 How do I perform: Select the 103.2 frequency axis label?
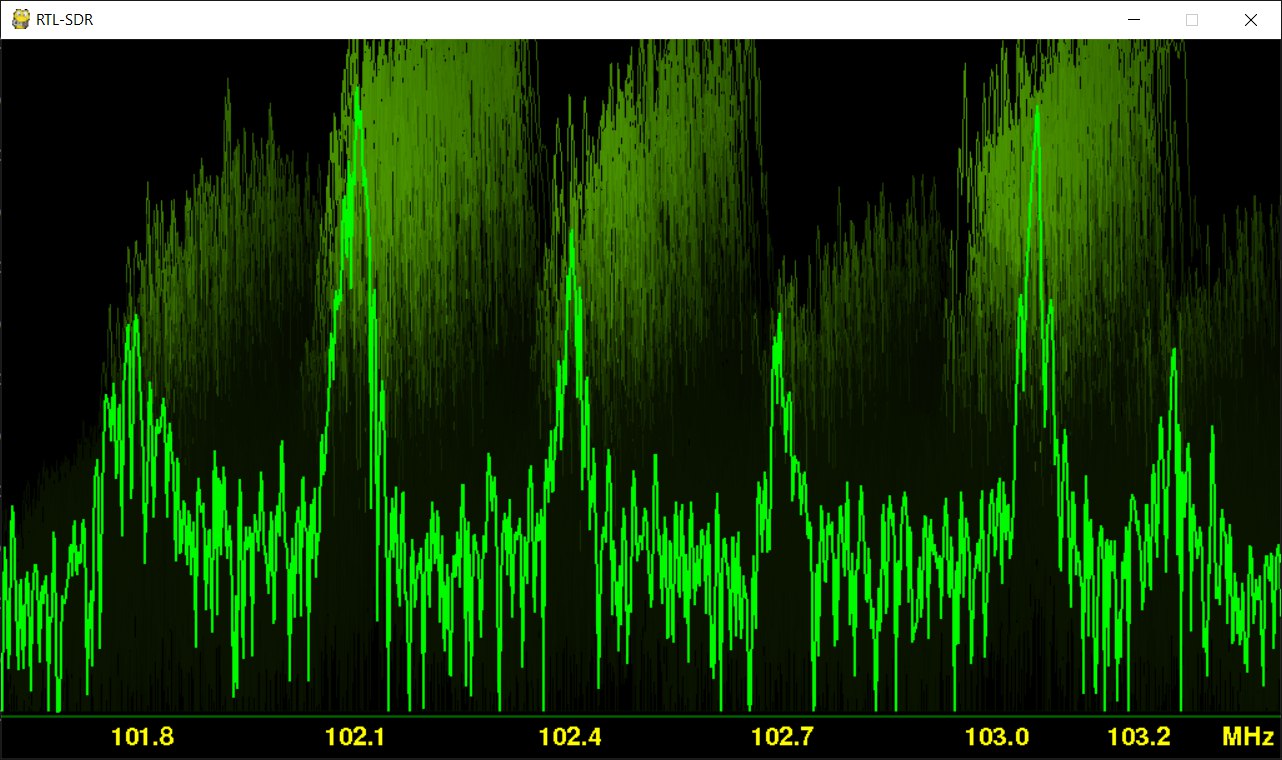tap(1138, 738)
